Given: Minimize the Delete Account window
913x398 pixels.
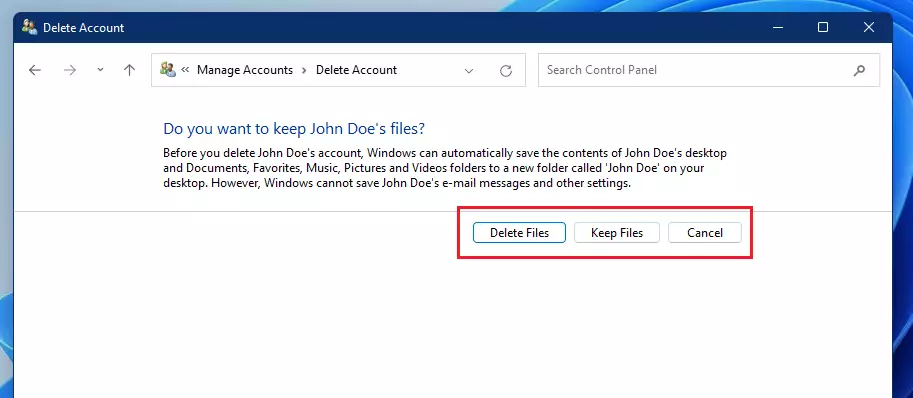Looking at the screenshot, I should 777,27.
